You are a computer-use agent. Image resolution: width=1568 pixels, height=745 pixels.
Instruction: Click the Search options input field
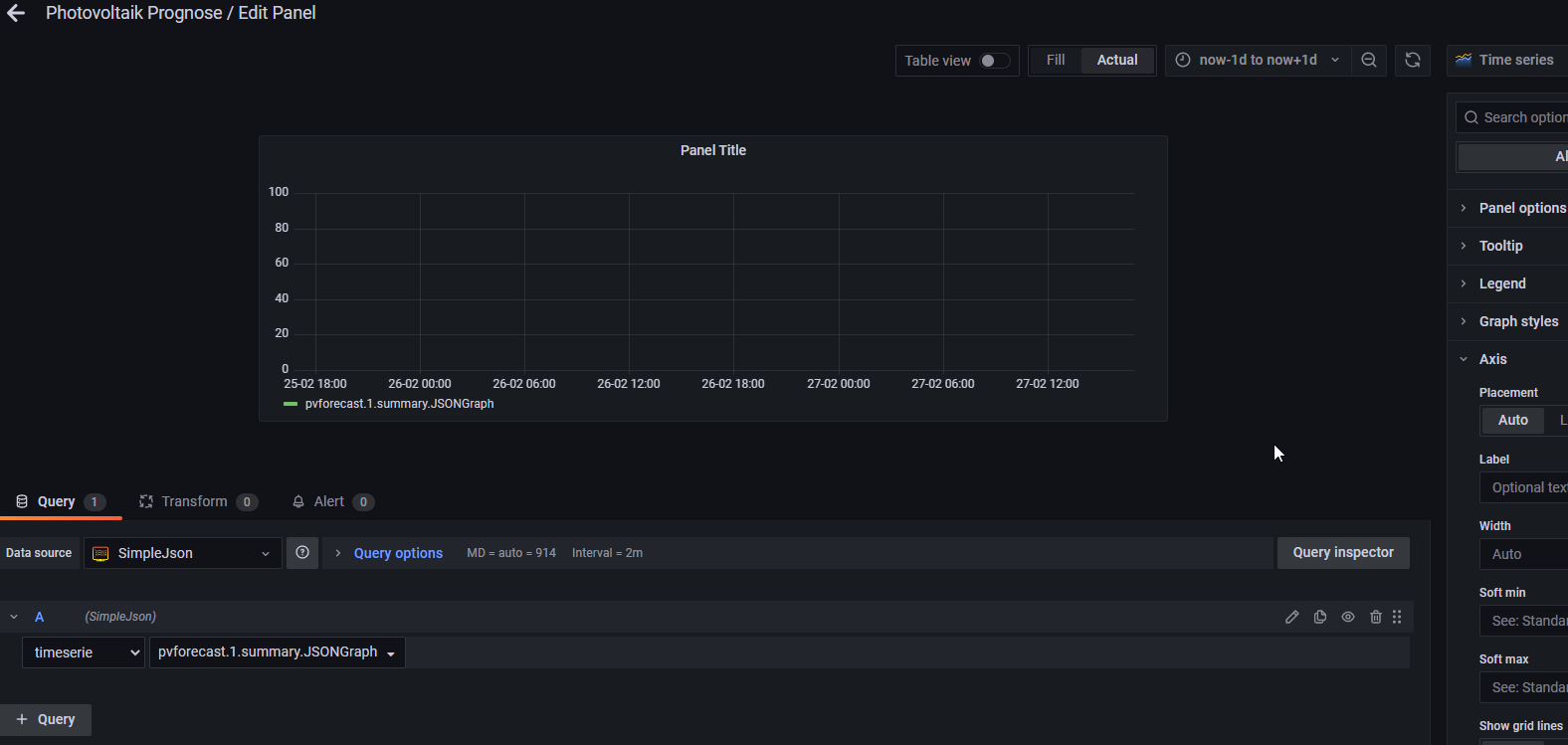click(1522, 117)
